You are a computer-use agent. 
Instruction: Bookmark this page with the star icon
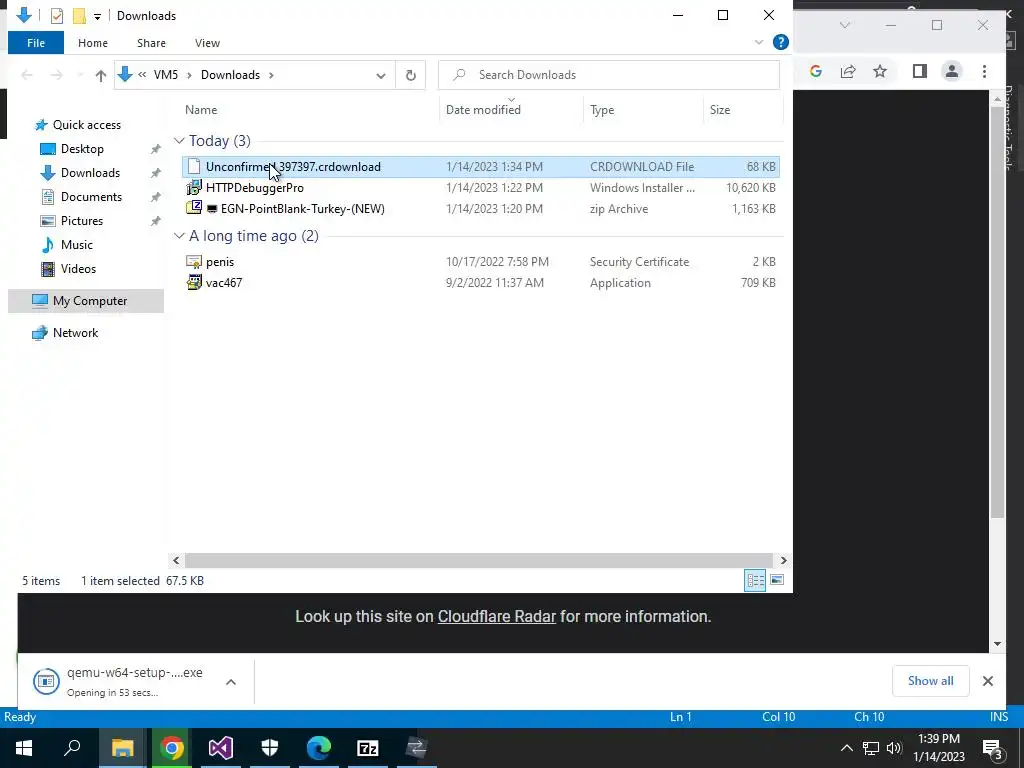[x=880, y=71]
